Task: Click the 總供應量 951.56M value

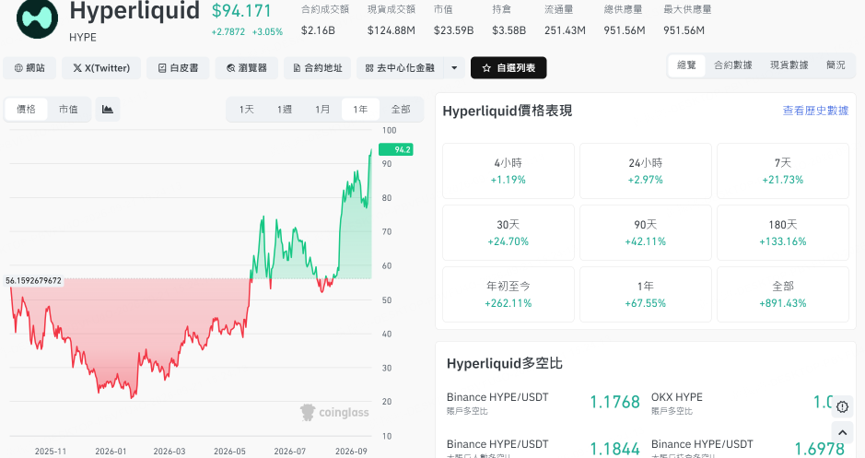Action: [624, 30]
